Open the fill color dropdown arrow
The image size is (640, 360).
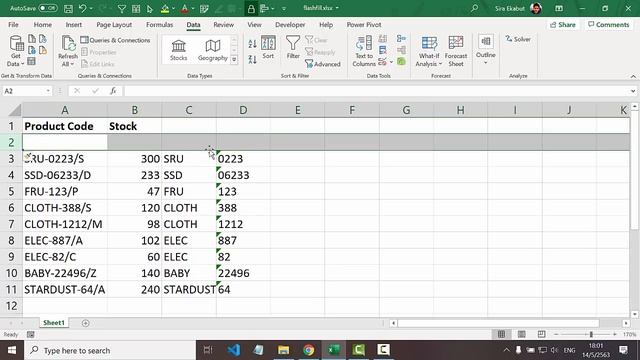point(174,8)
